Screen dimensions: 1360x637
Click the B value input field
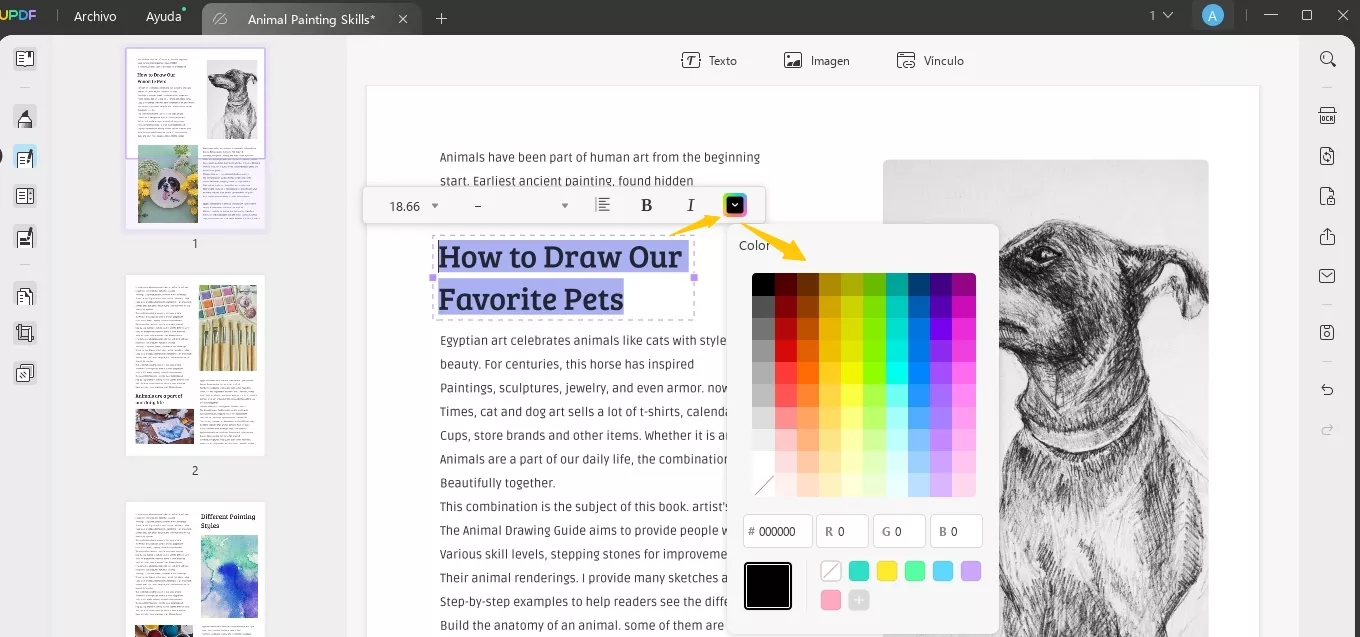956,532
